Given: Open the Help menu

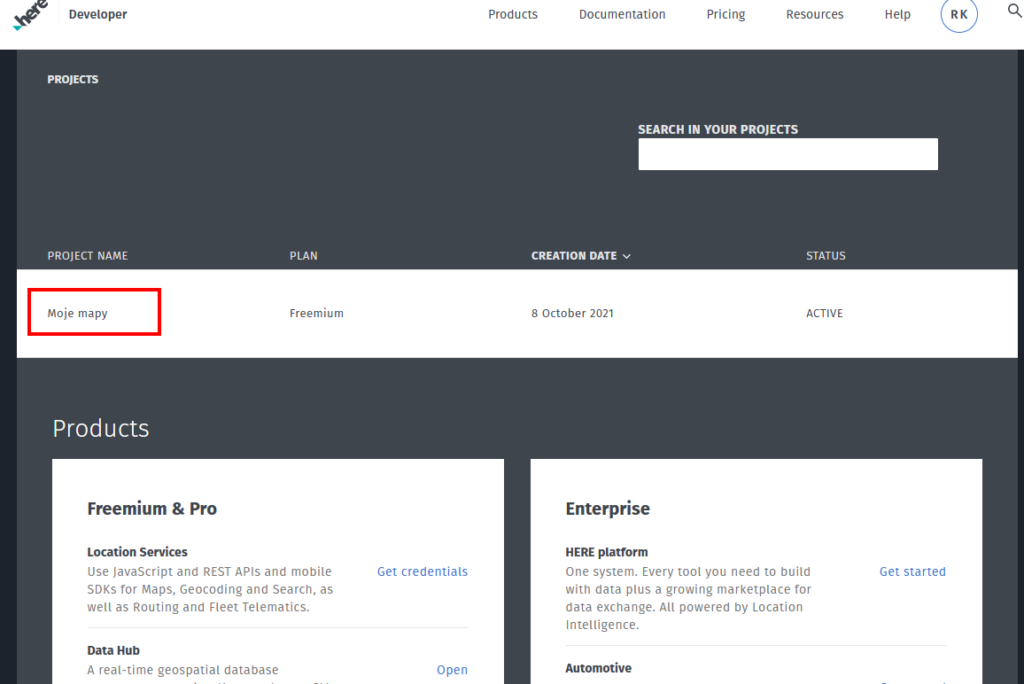Looking at the screenshot, I should tap(897, 15).
